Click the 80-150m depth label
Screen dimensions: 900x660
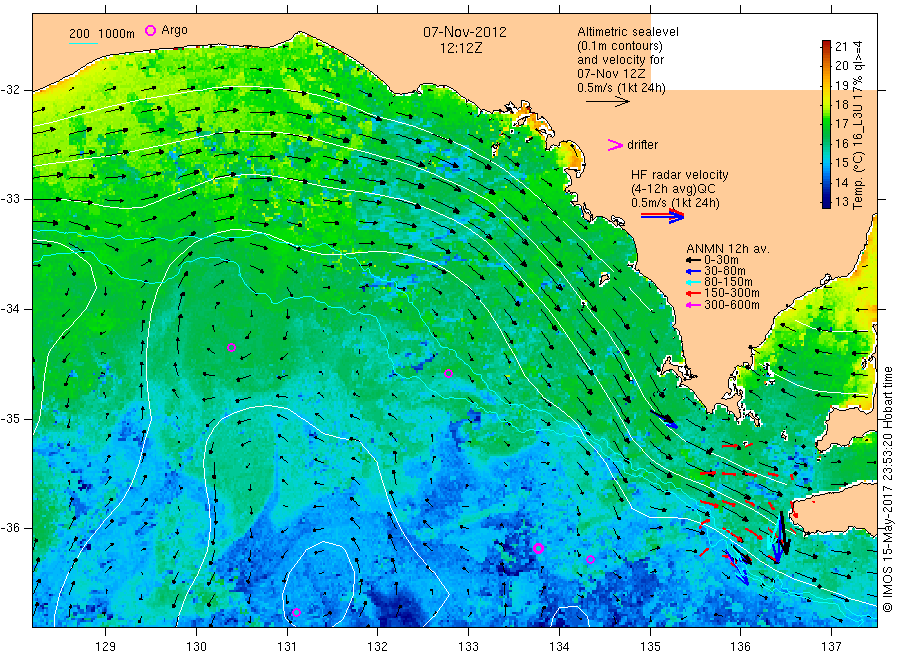(x=728, y=282)
